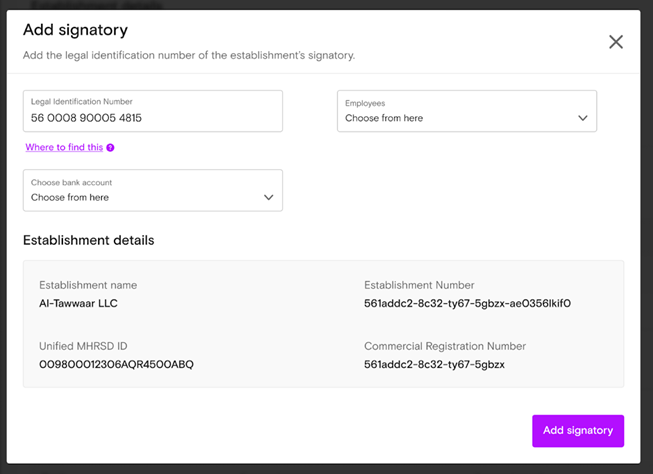The image size is (653, 474).
Task: Click the Establishment details heading
Action: point(88,240)
